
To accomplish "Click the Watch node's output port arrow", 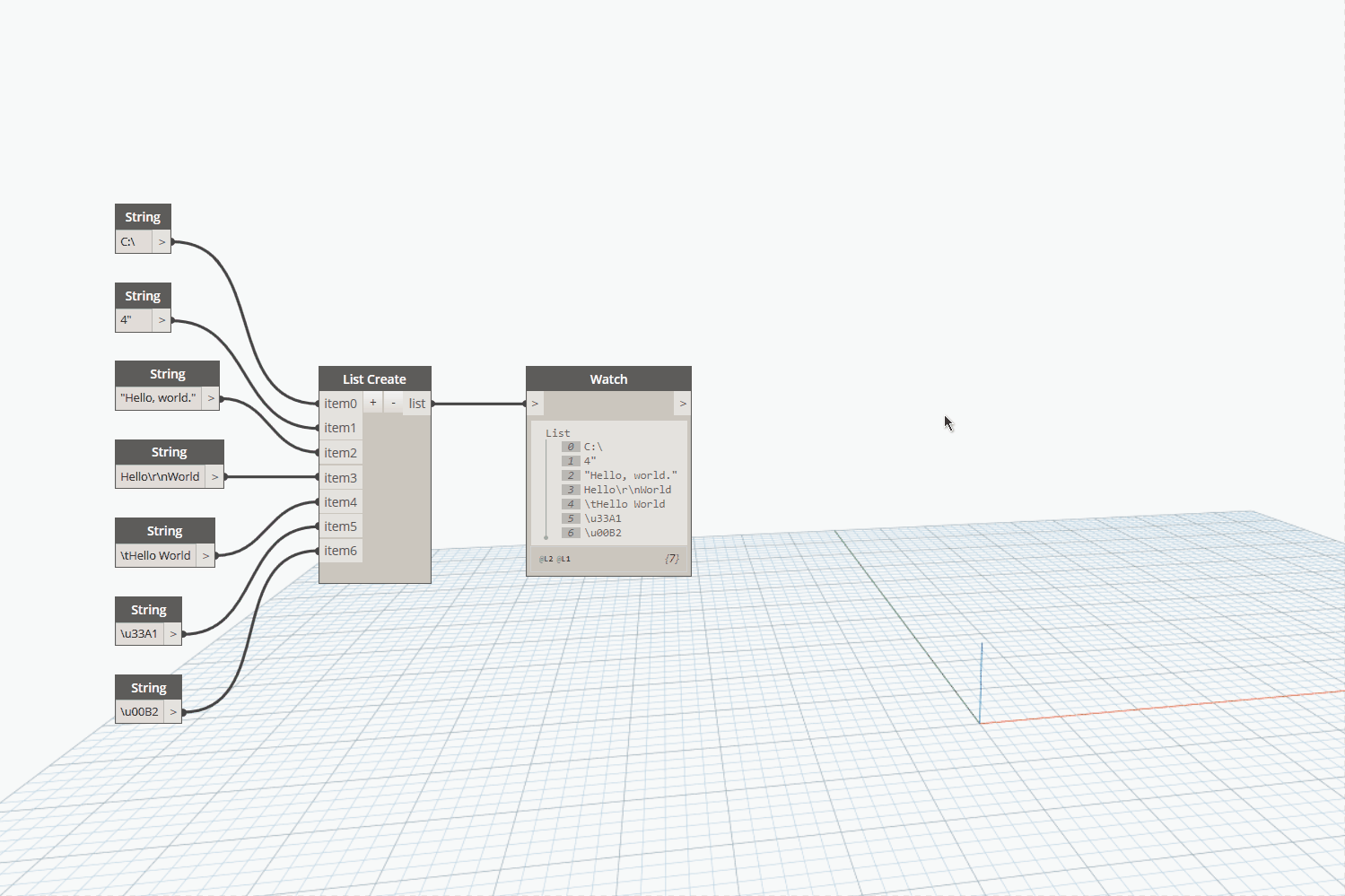I will tap(682, 404).
